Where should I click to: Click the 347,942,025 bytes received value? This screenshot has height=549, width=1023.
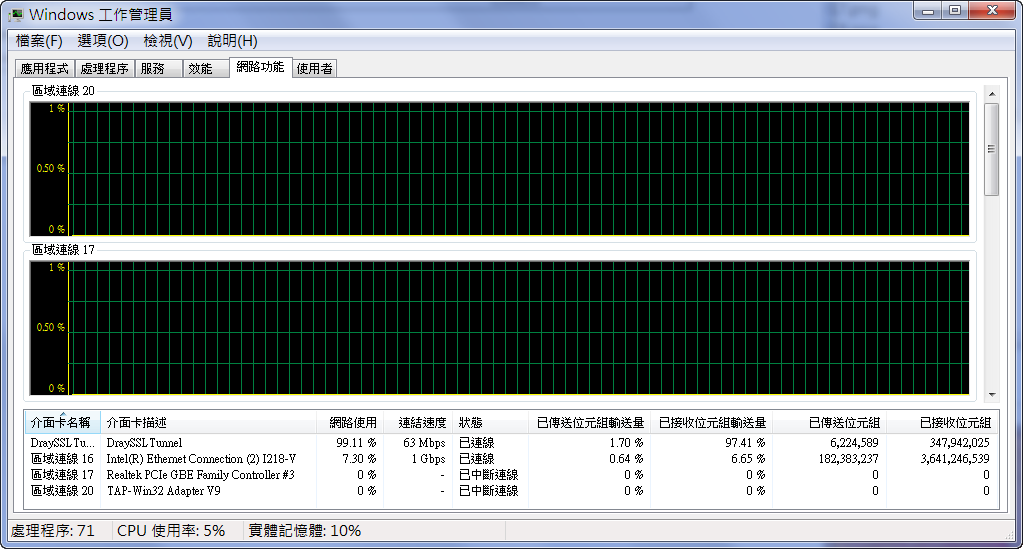pos(959,443)
